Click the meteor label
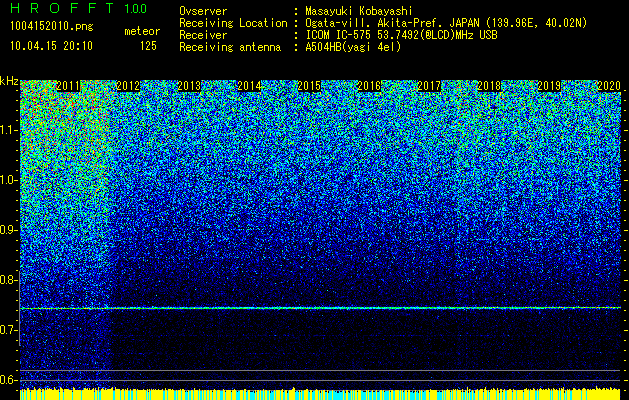The image size is (629, 400). (x=142, y=31)
